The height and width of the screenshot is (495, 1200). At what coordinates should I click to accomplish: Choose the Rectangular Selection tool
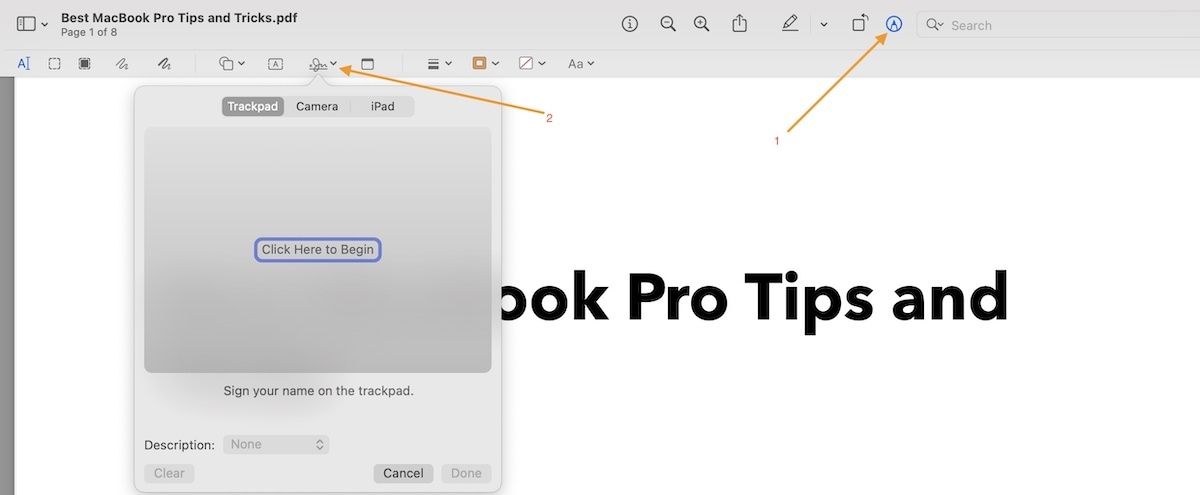tap(55, 64)
